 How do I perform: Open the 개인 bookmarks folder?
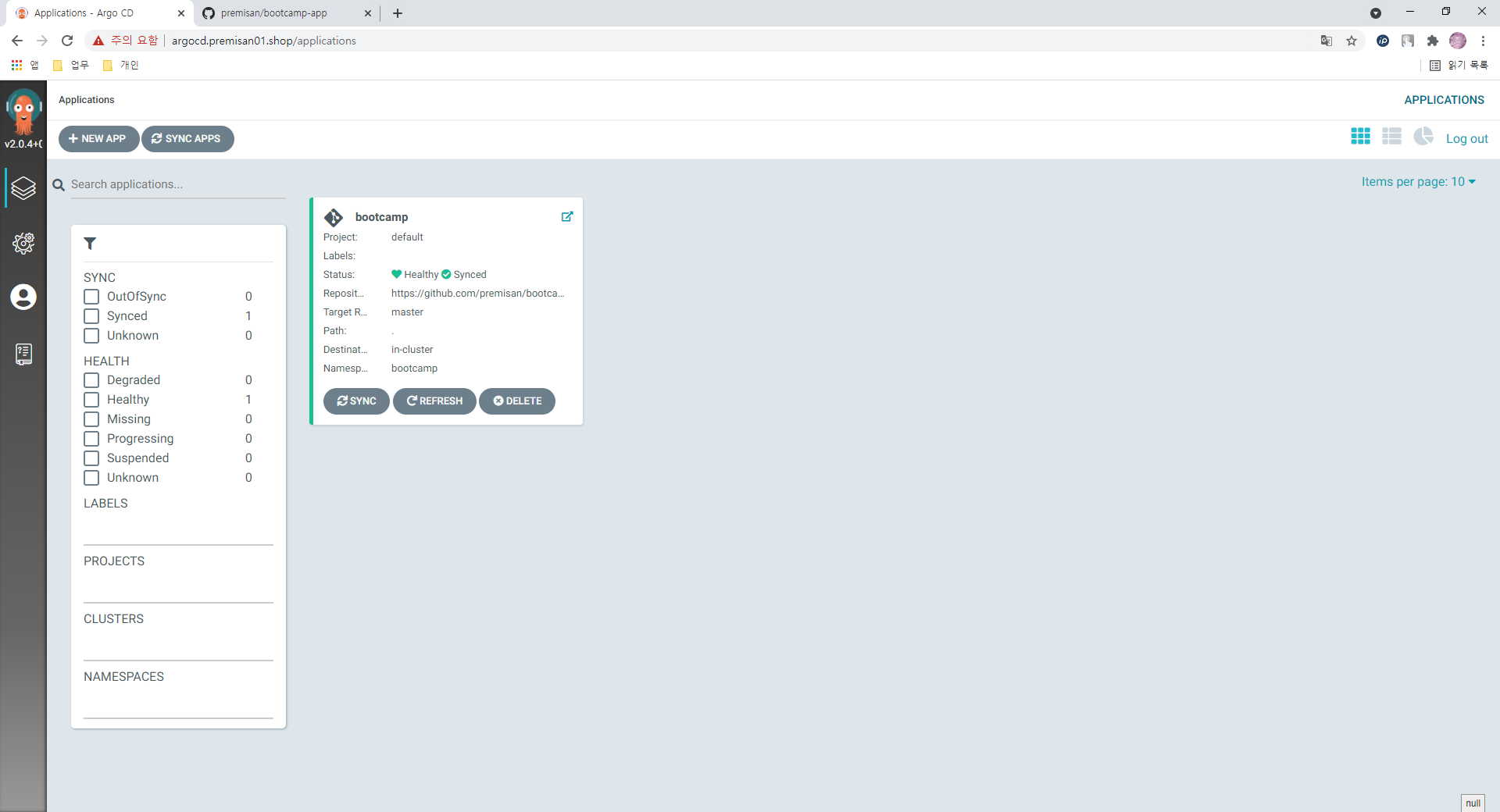(x=121, y=66)
